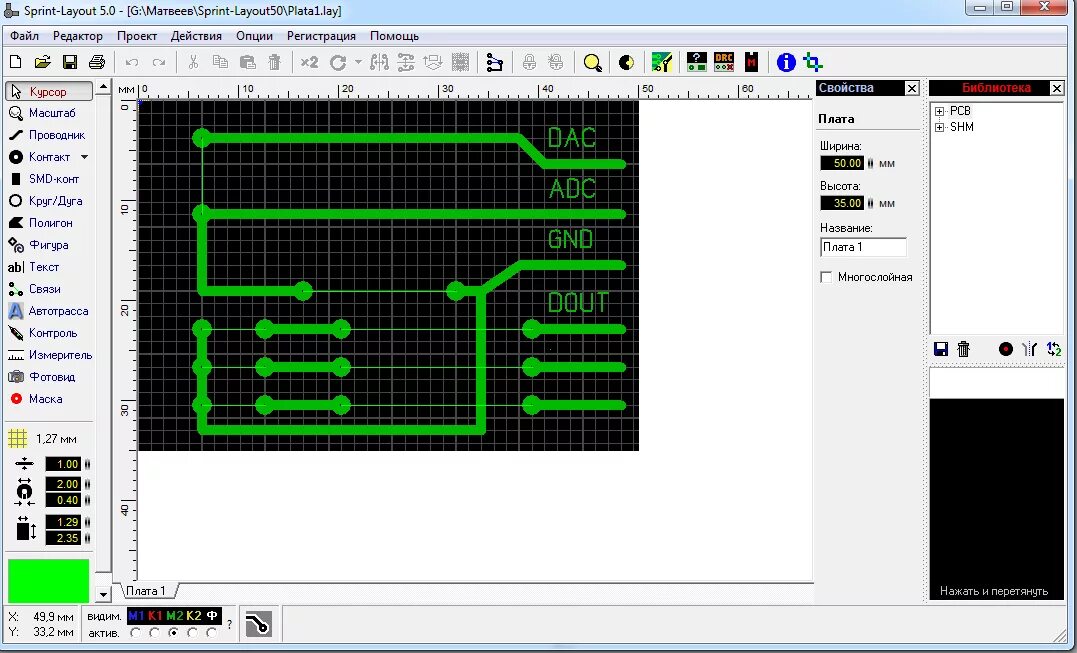Click the bright green layer color swatch

(48, 580)
